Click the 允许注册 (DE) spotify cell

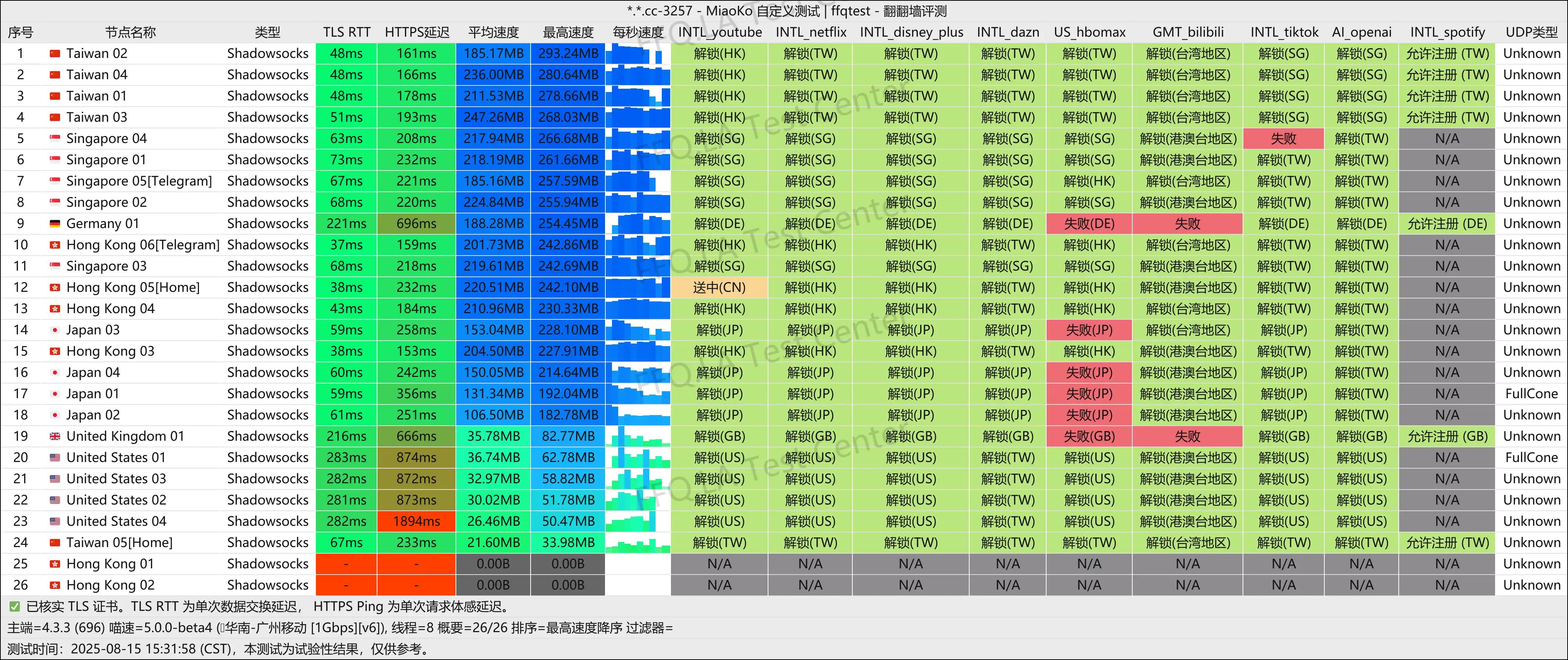click(x=1447, y=224)
